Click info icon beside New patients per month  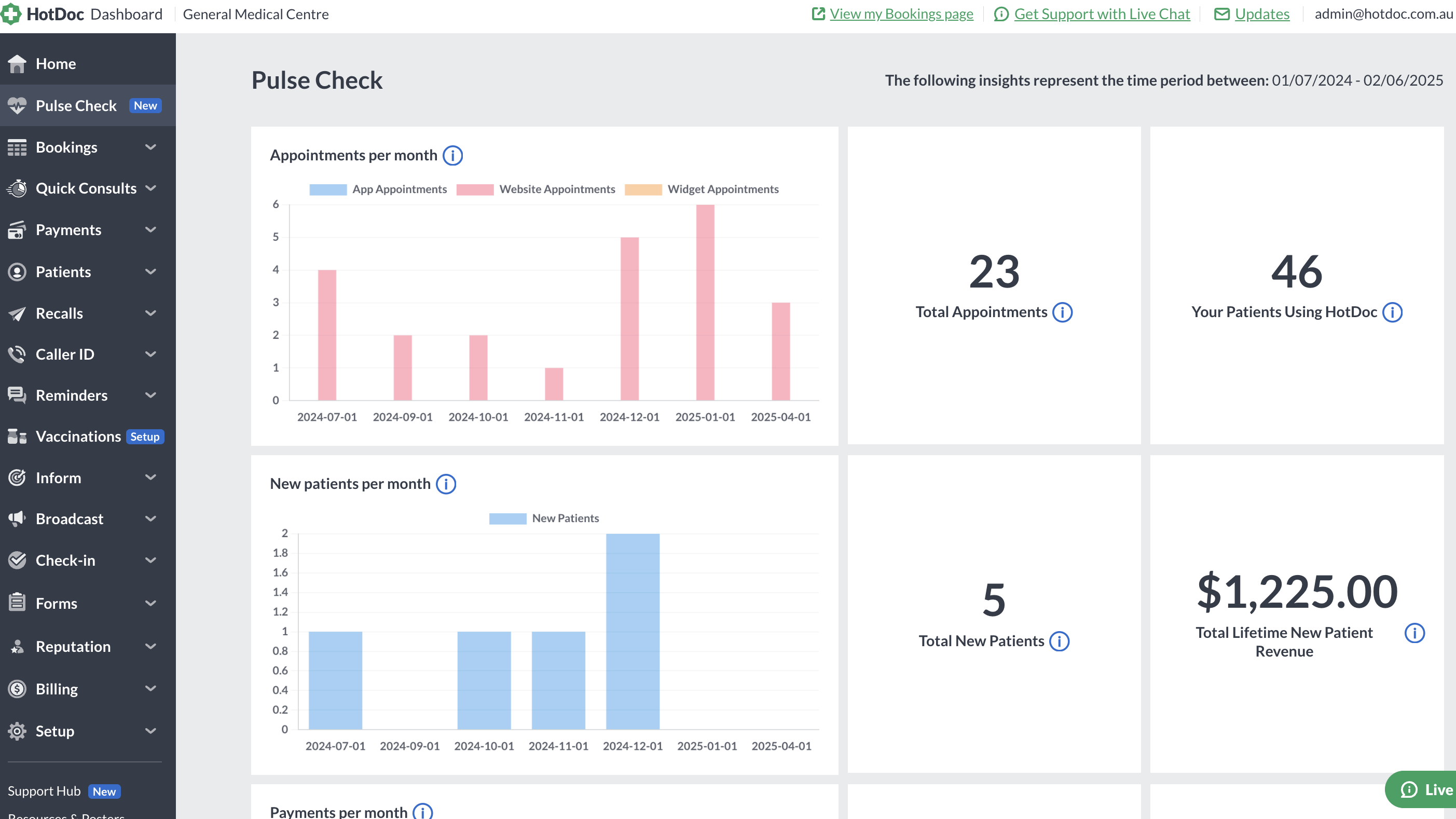[x=446, y=484]
